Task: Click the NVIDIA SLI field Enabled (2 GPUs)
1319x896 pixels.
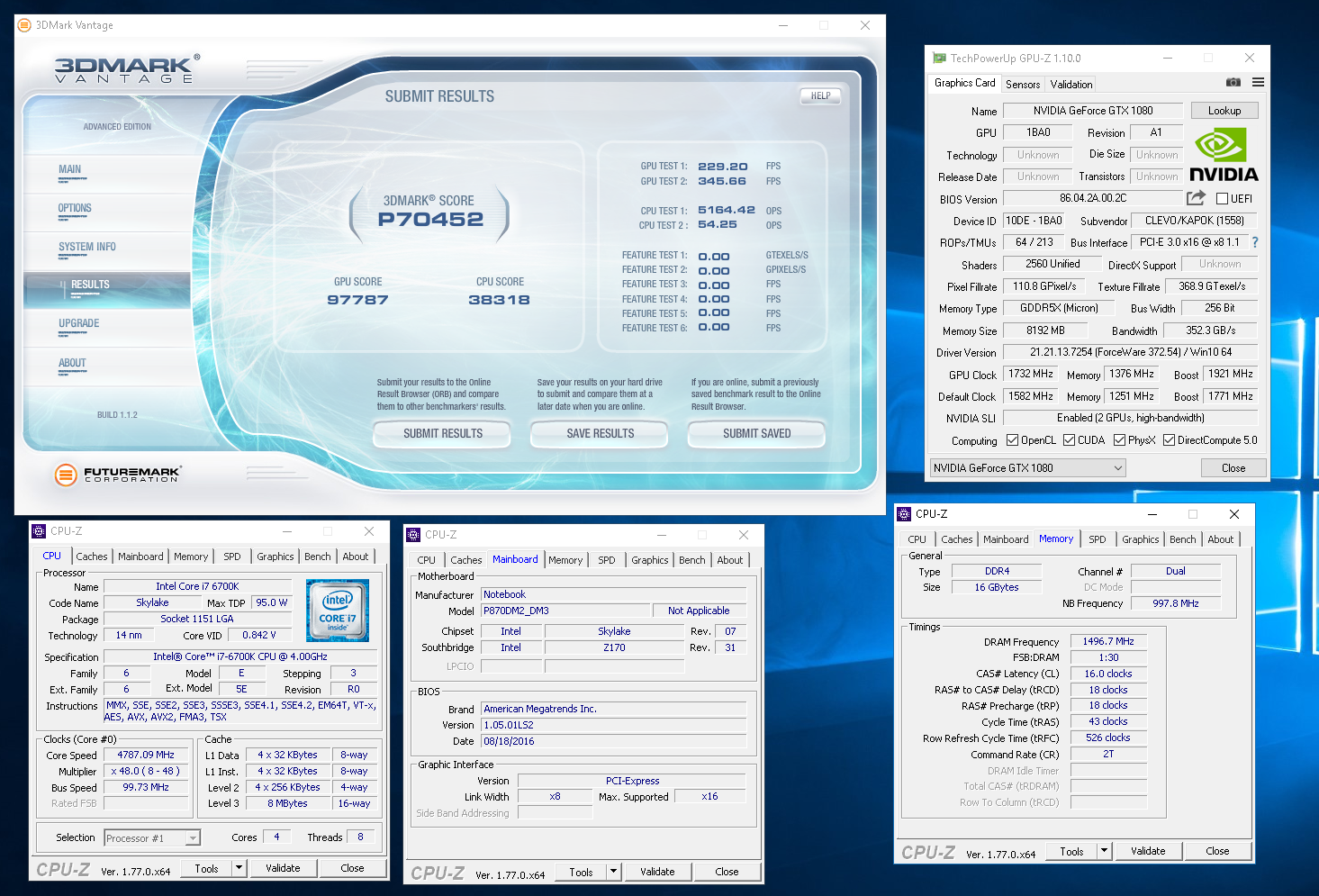Action: point(1131,418)
